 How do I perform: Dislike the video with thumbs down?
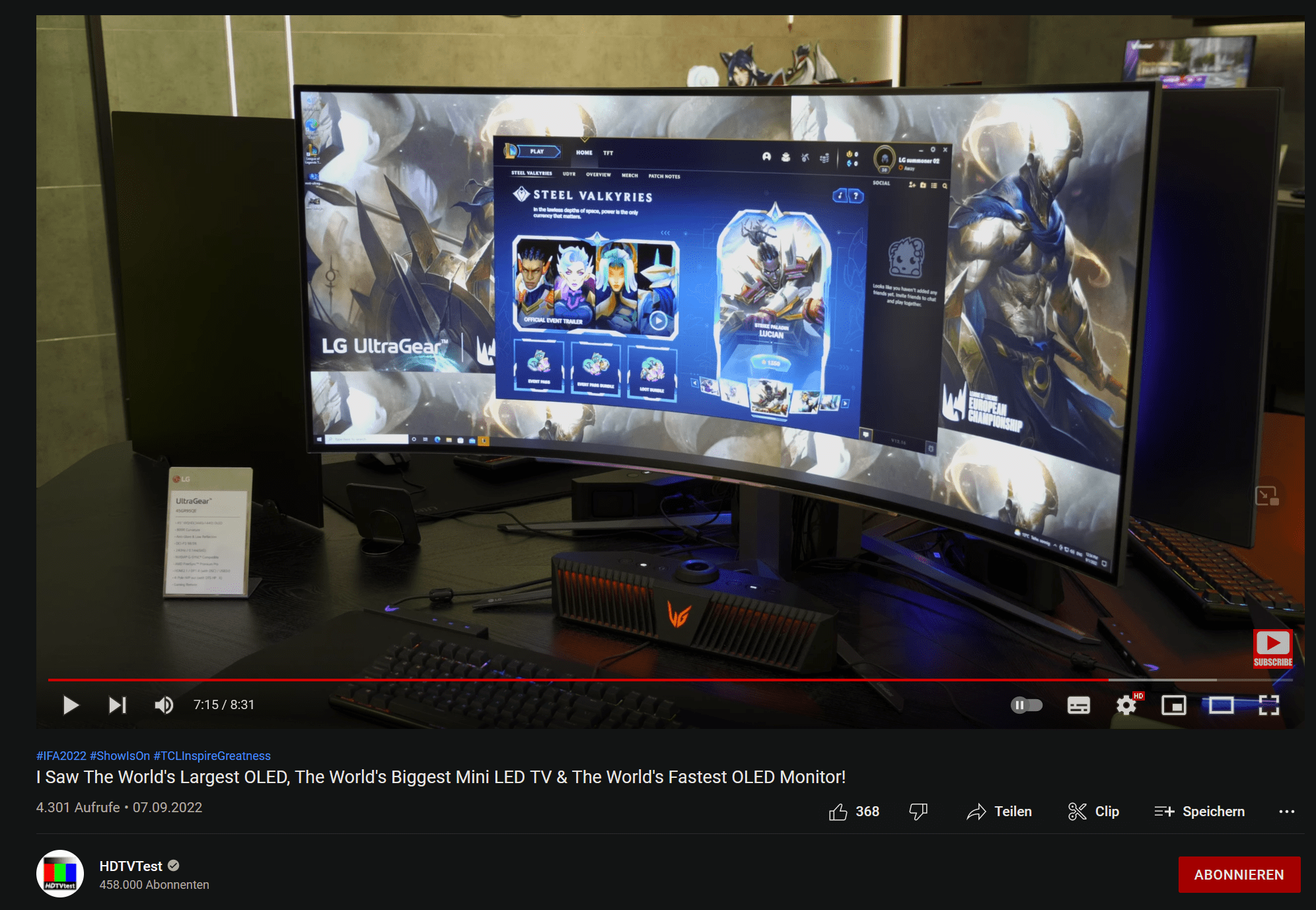tap(918, 812)
